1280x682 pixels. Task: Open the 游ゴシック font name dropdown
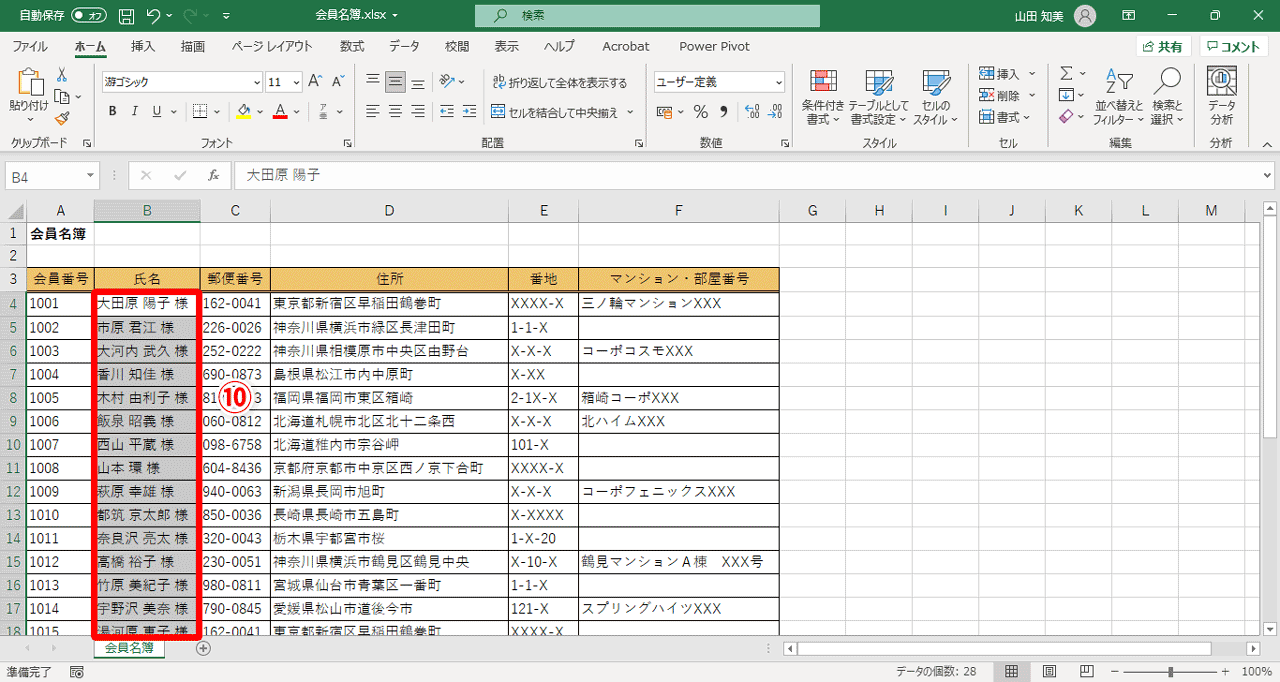point(180,81)
